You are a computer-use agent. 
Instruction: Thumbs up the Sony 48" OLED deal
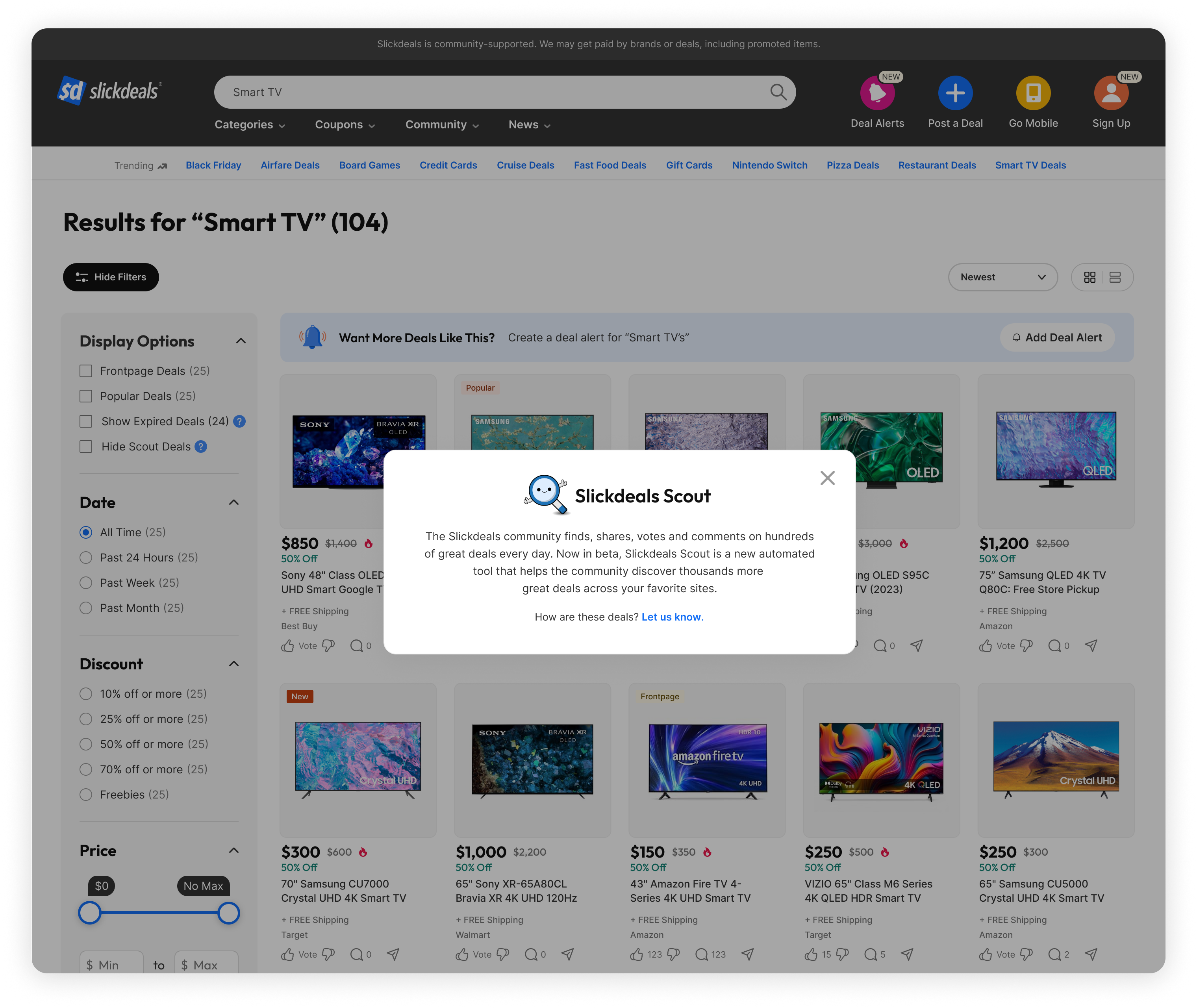(287, 646)
